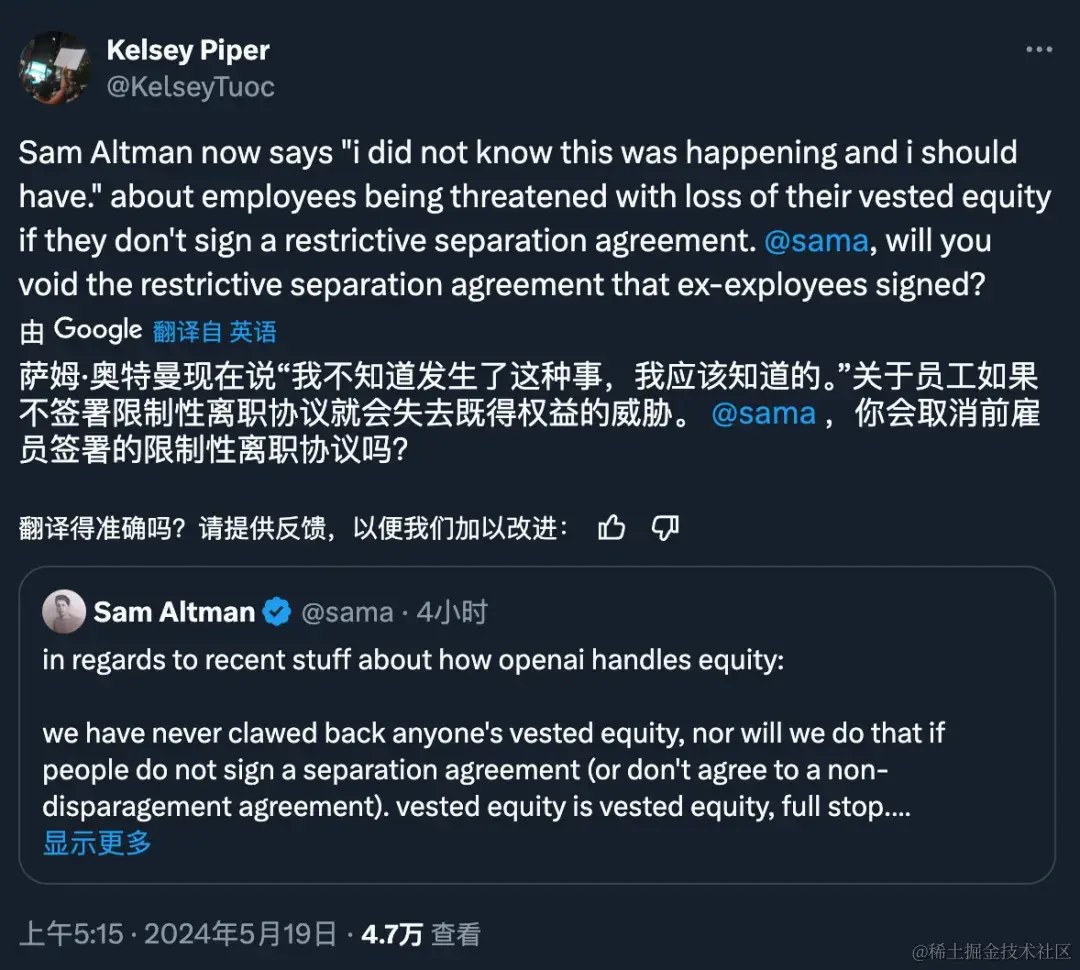Click Kelsey Piper's display name
The width and height of the screenshot is (1080, 970).
coord(188,50)
